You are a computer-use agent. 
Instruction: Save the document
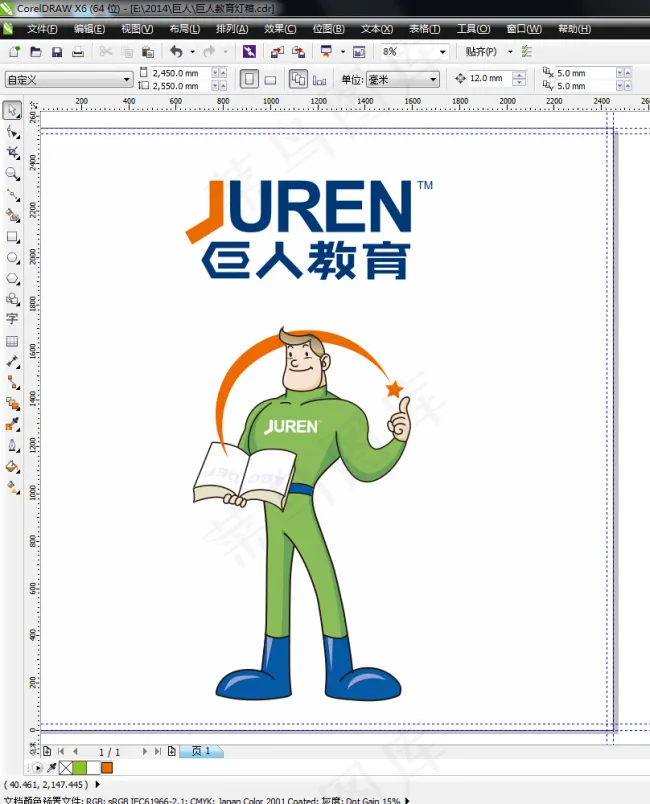click(57, 52)
